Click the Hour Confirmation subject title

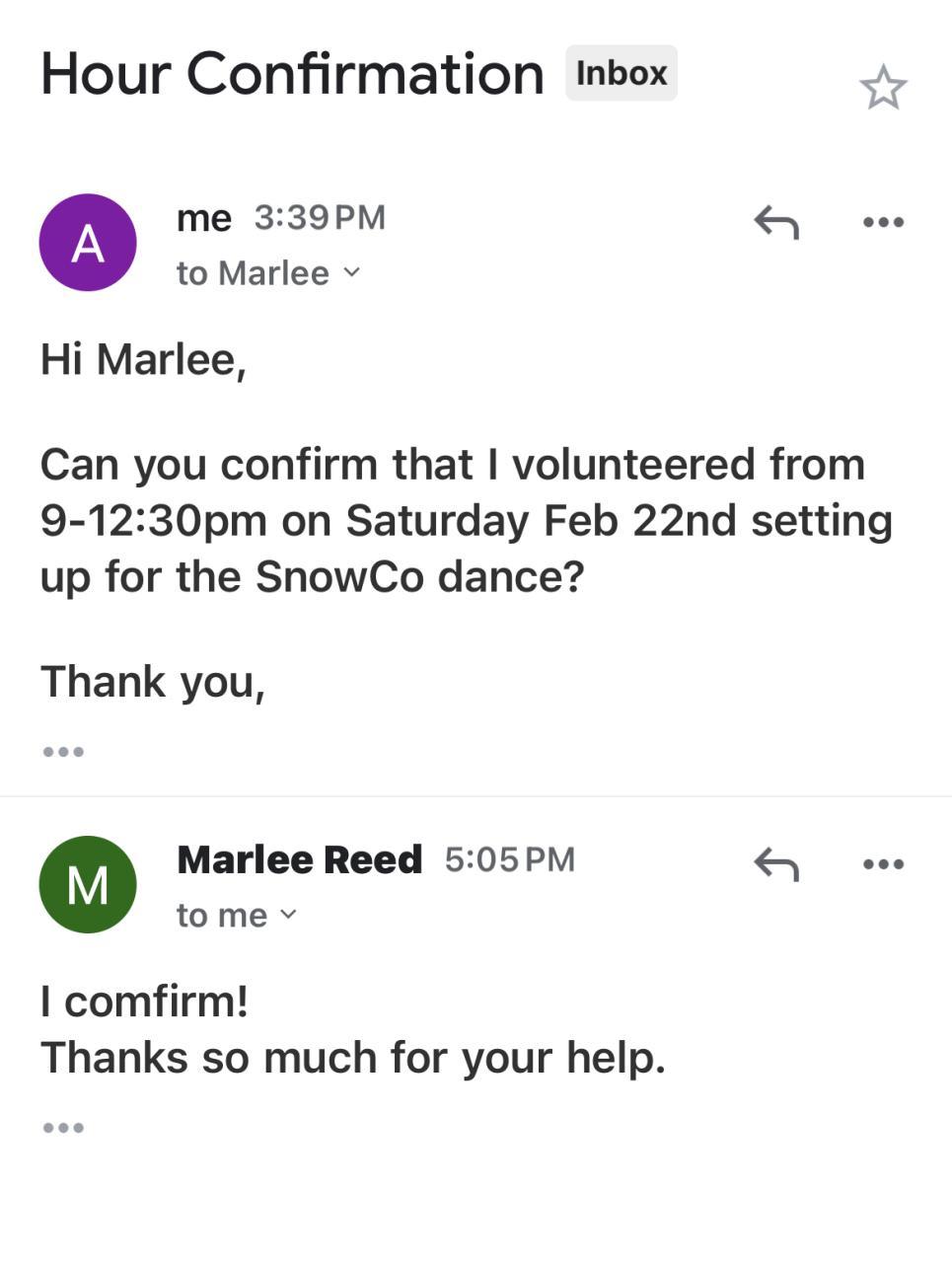(292, 74)
